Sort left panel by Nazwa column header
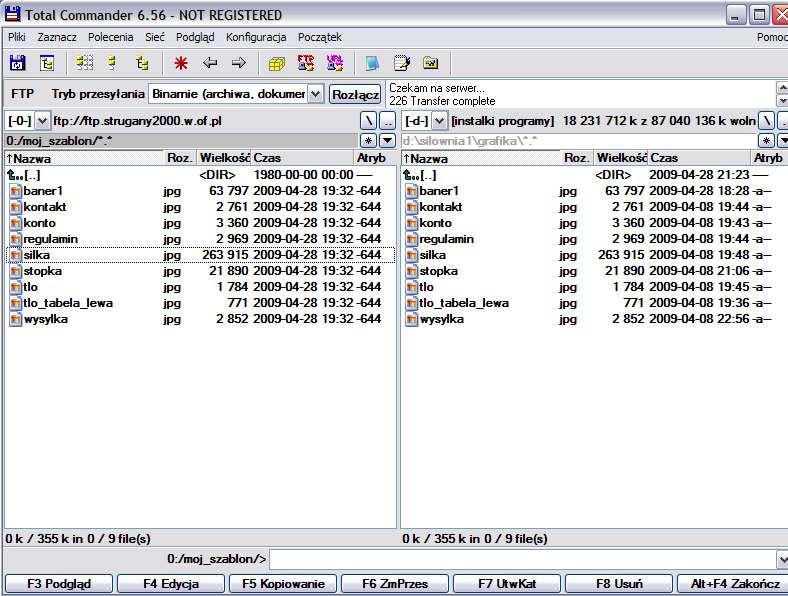Screen dimensions: 788x596 [x=84, y=158]
